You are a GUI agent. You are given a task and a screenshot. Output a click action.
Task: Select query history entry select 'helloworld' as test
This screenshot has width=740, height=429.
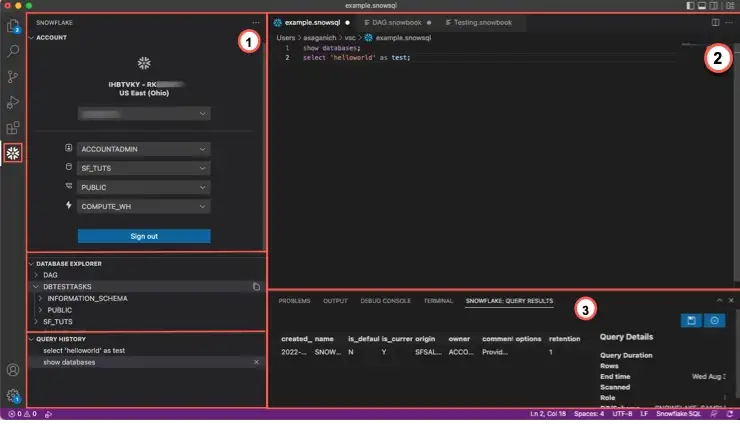(x=84, y=350)
